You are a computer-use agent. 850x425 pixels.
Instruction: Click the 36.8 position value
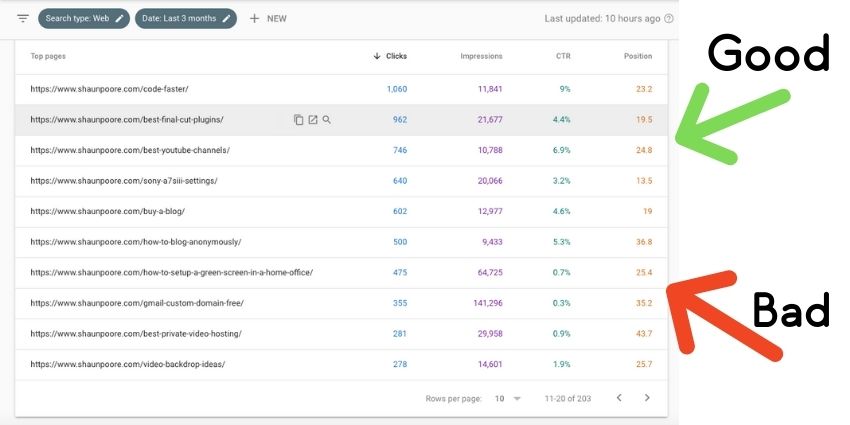pyautogui.click(x=644, y=242)
